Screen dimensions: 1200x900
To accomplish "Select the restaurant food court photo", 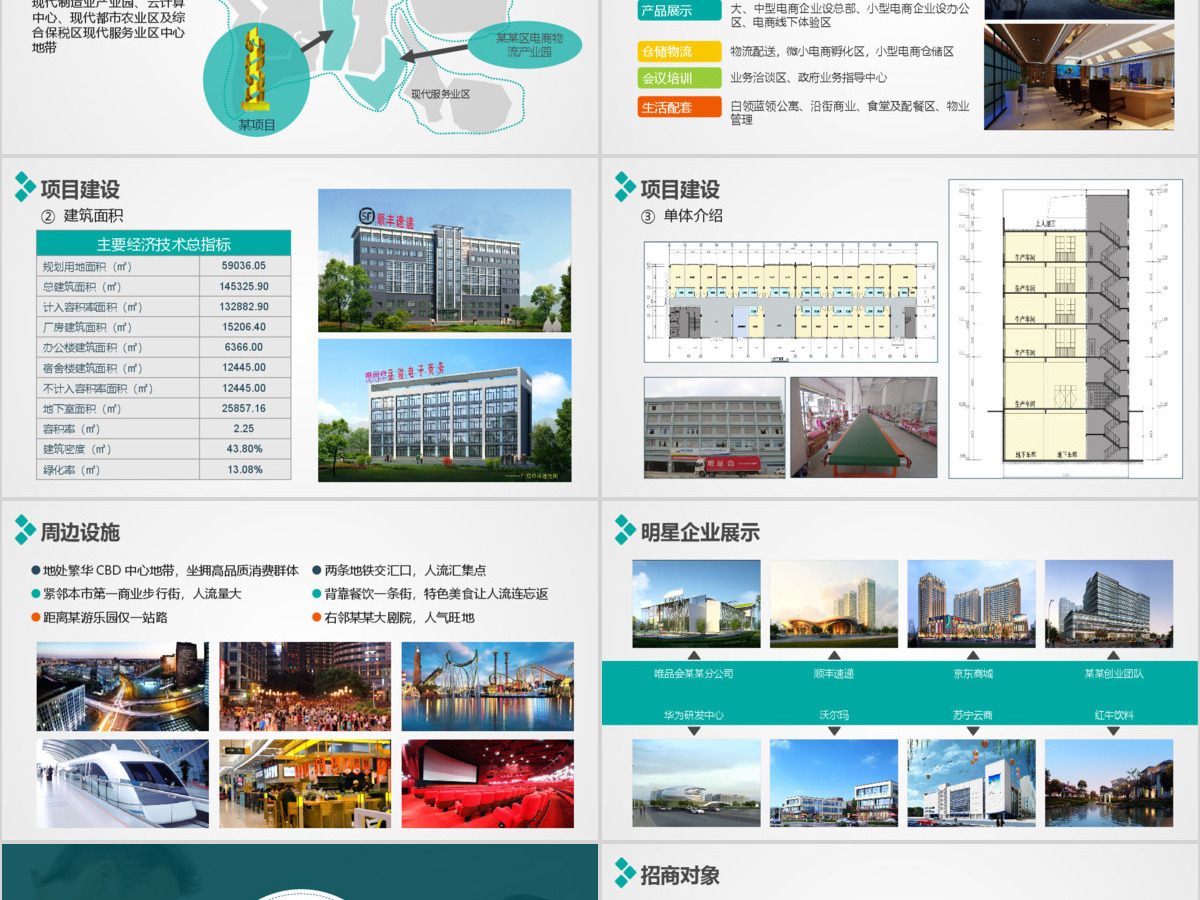I will tap(306, 783).
